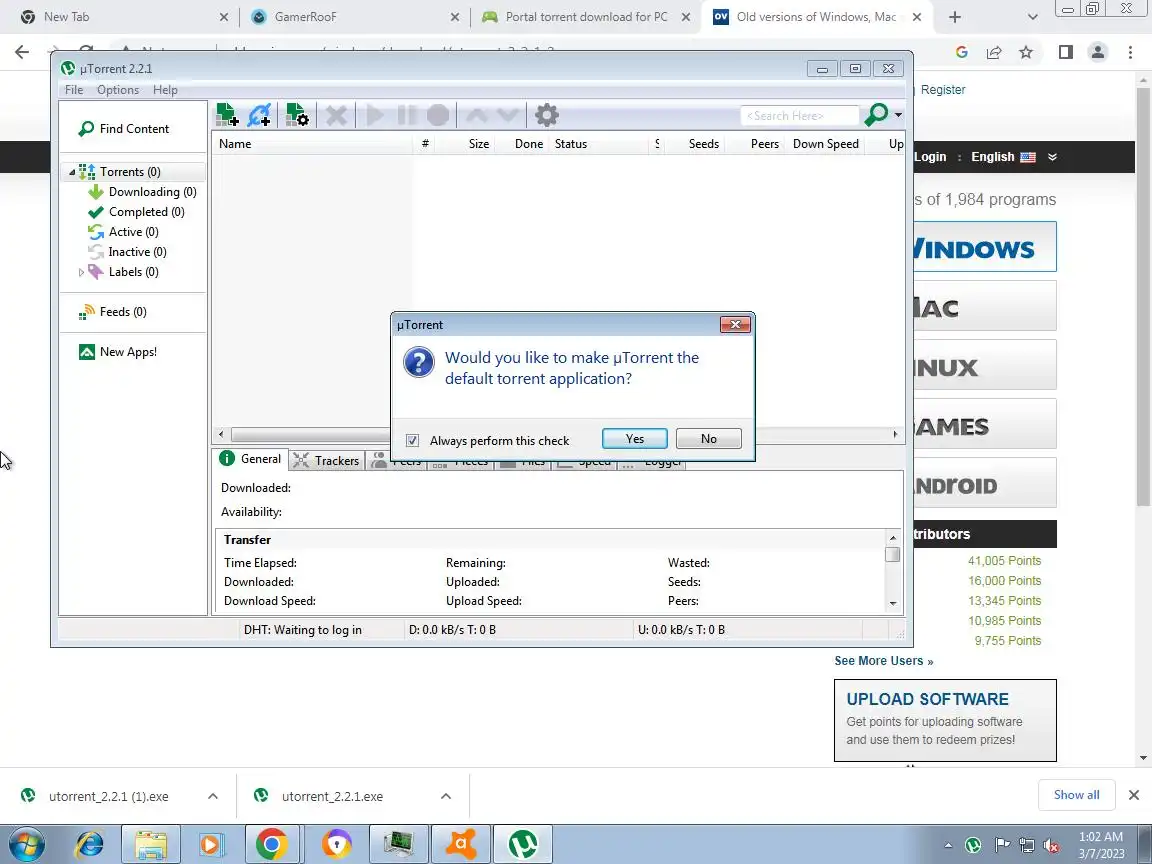Open a new Chrome tab with plus
The height and width of the screenshot is (864, 1152).
tap(954, 17)
